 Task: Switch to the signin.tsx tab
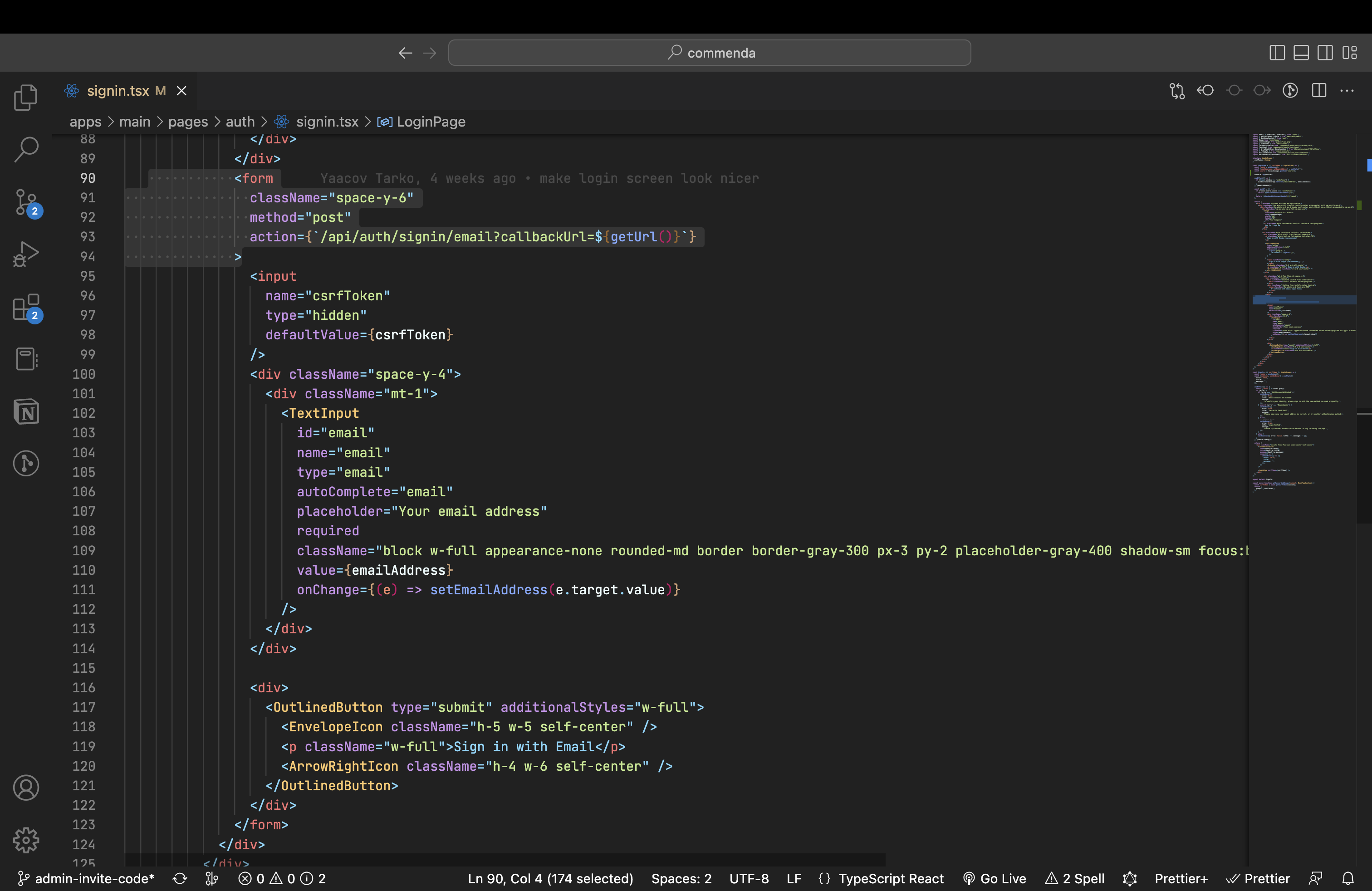point(117,90)
